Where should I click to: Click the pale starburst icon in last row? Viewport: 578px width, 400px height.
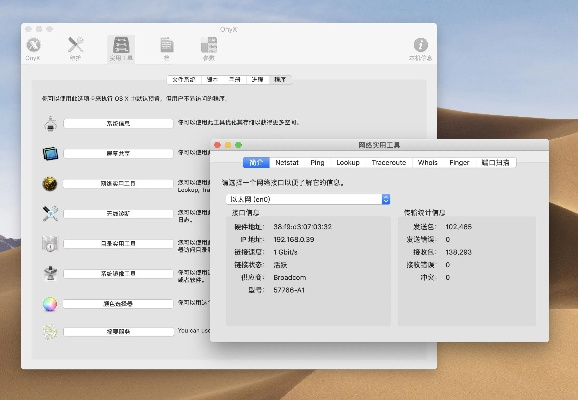50,332
